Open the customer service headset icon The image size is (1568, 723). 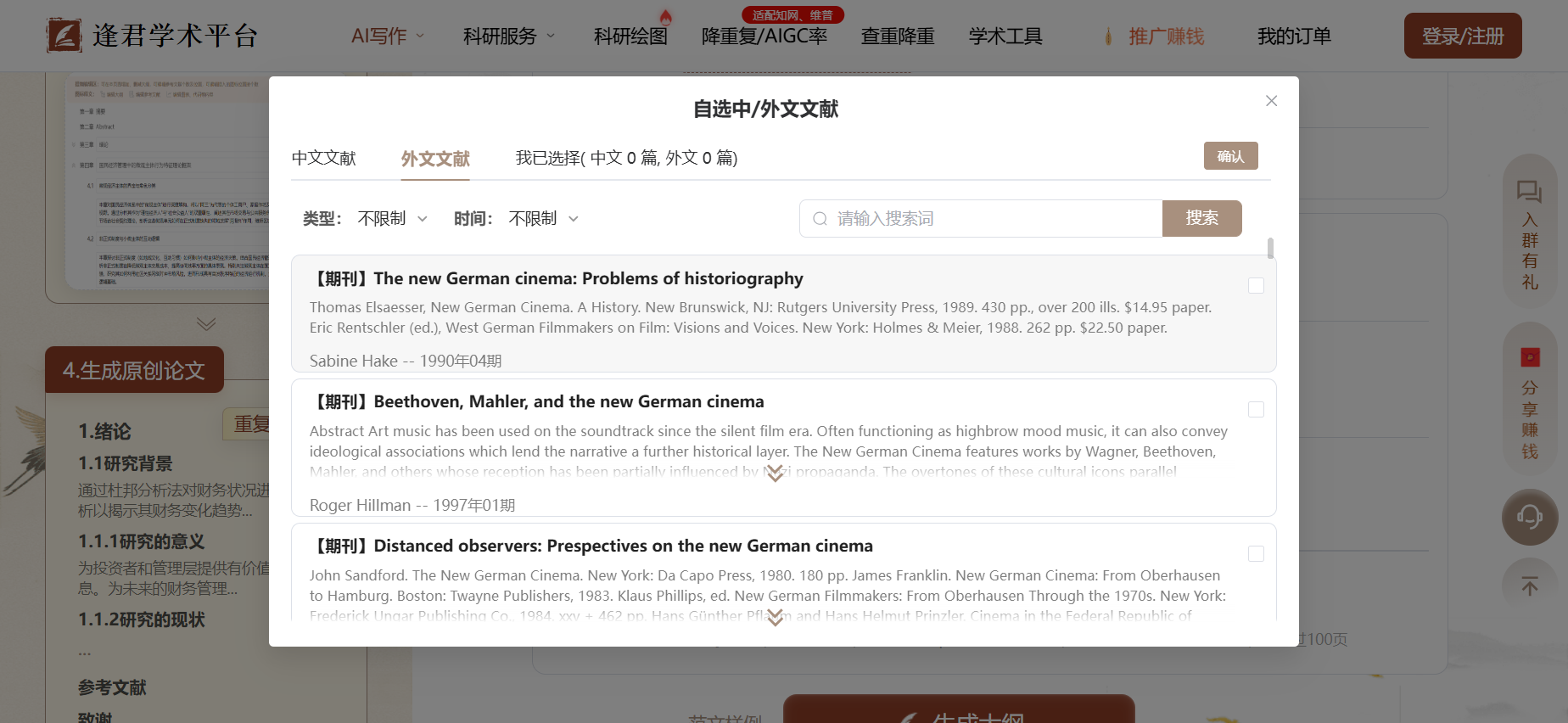(x=1530, y=517)
